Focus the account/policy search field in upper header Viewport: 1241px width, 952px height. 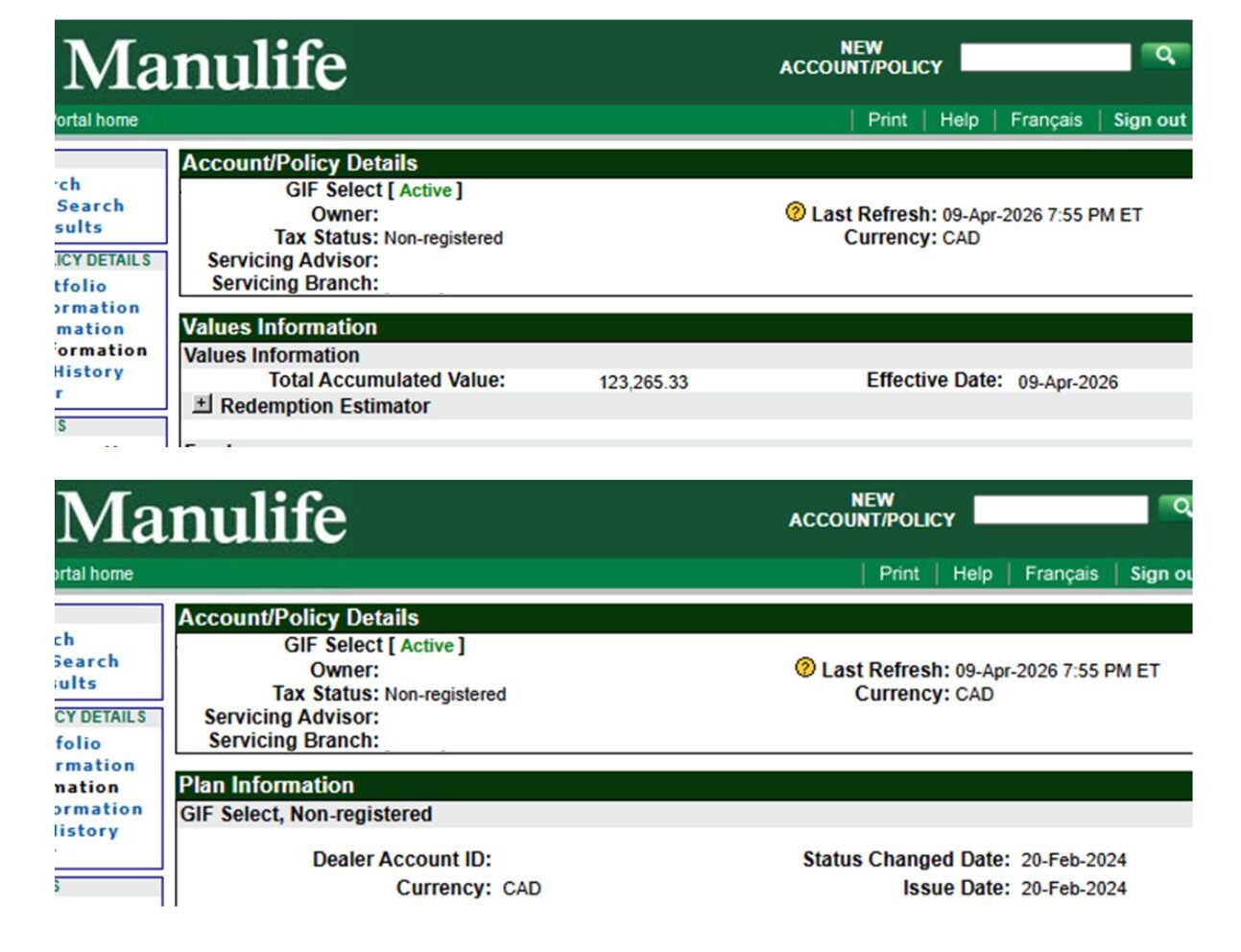click(x=1045, y=57)
